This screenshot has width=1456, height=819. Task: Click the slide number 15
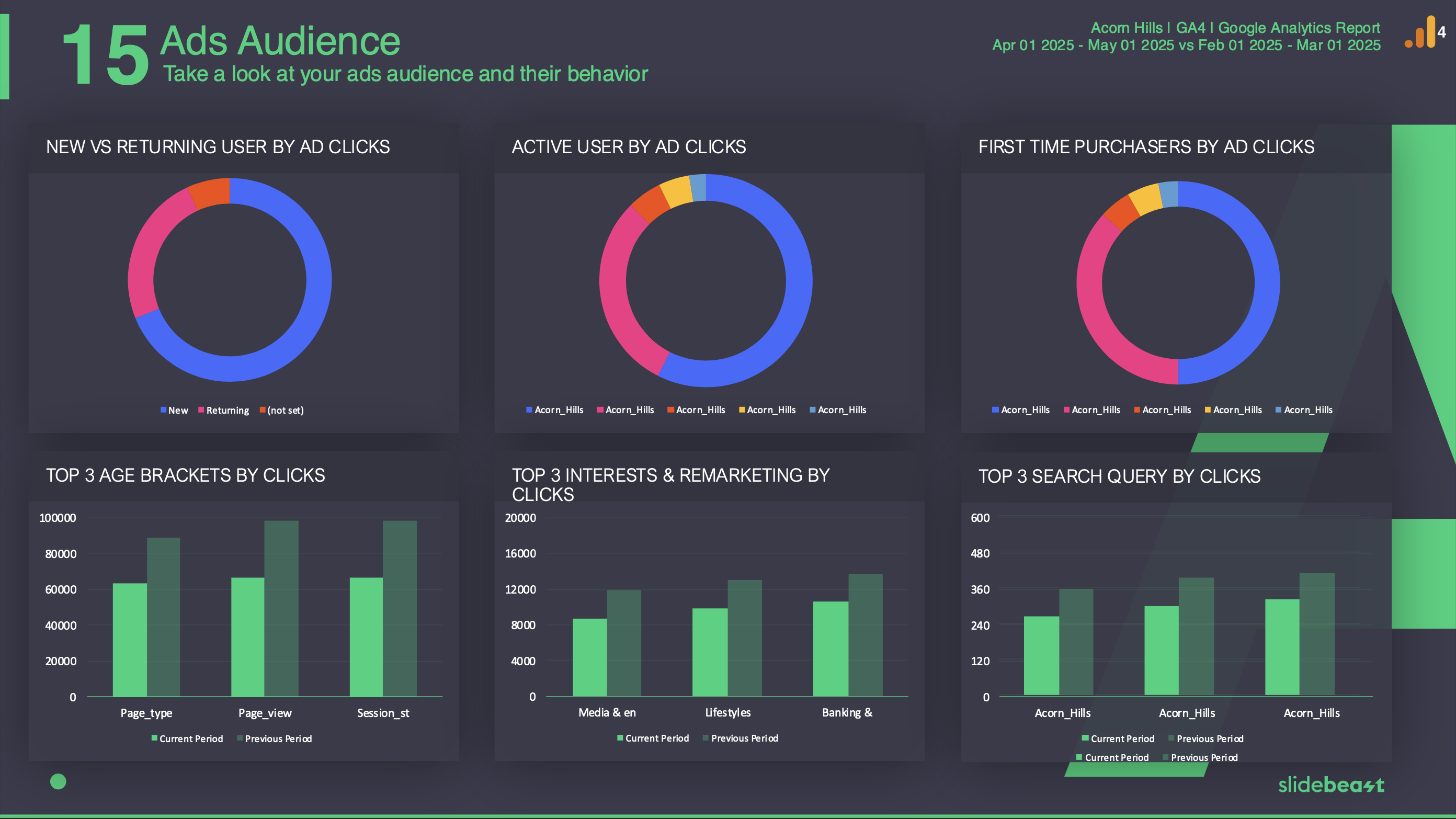(x=106, y=55)
